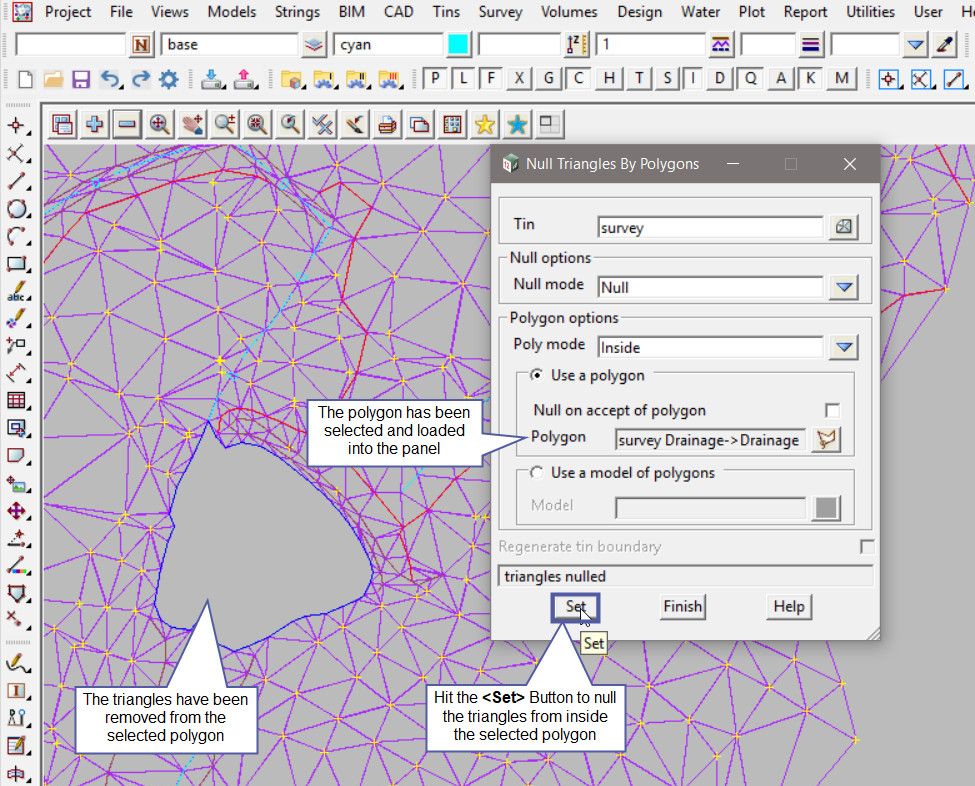Toggle the P snap button
Viewport: 975px width, 786px height.
click(436, 79)
